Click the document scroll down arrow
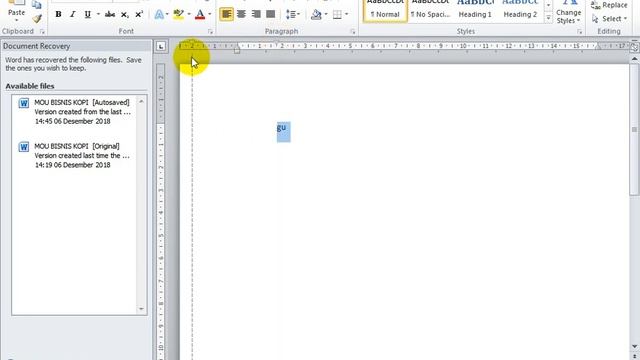The height and width of the screenshot is (360, 640). pos(634,347)
